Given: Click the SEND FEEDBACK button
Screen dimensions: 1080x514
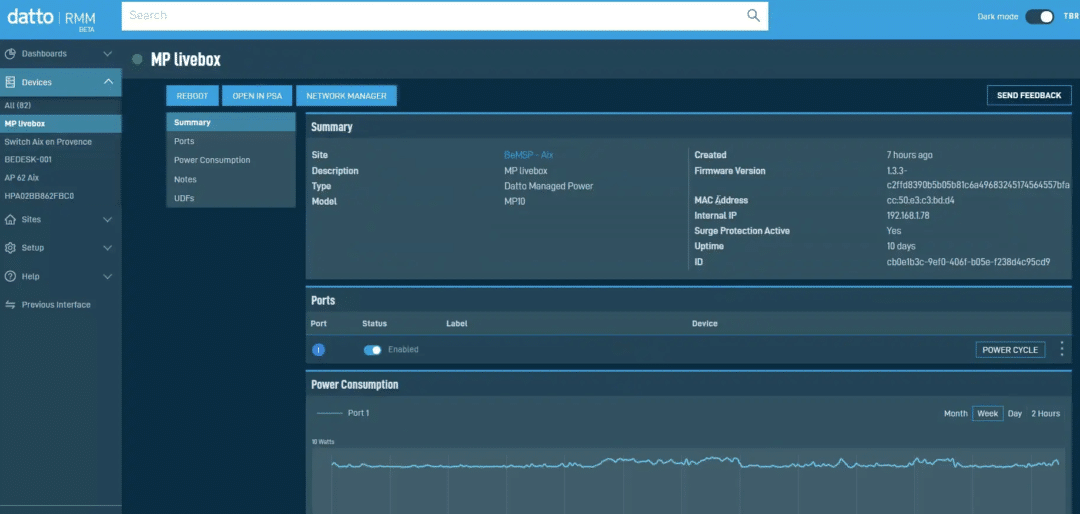Looking at the screenshot, I should point(1029,95).
